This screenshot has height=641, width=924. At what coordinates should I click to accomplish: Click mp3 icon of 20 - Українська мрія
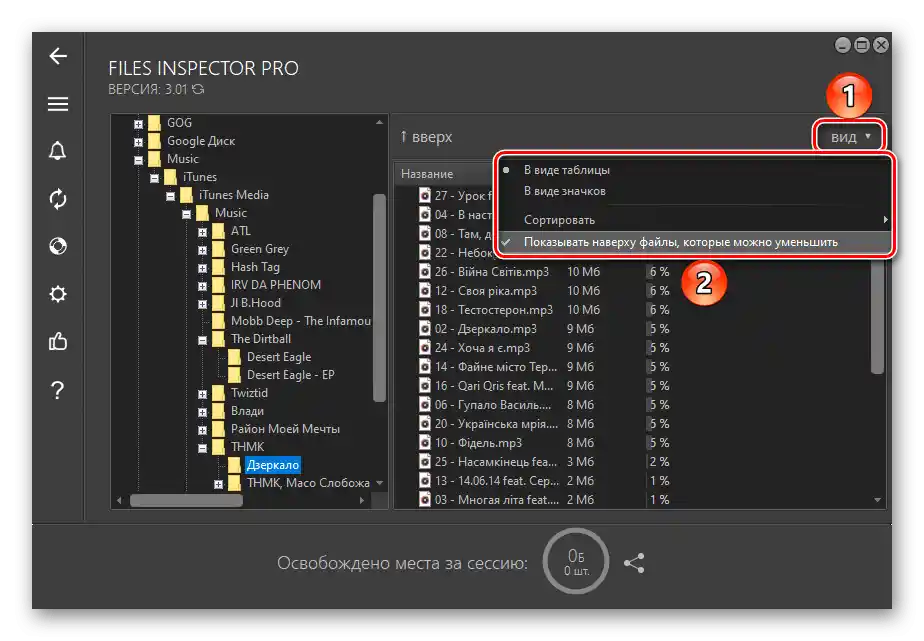point(425,424)
